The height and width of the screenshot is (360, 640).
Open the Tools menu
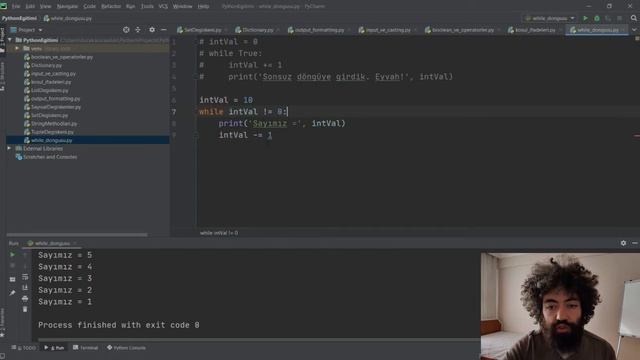(147, 6)
